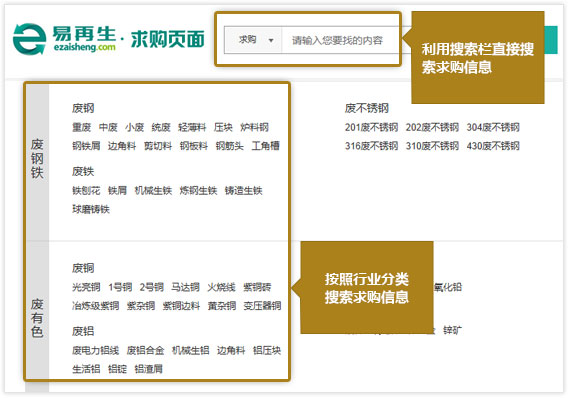
Task: Click the 铝渣屑 link
Action: (x=149, y=369)
